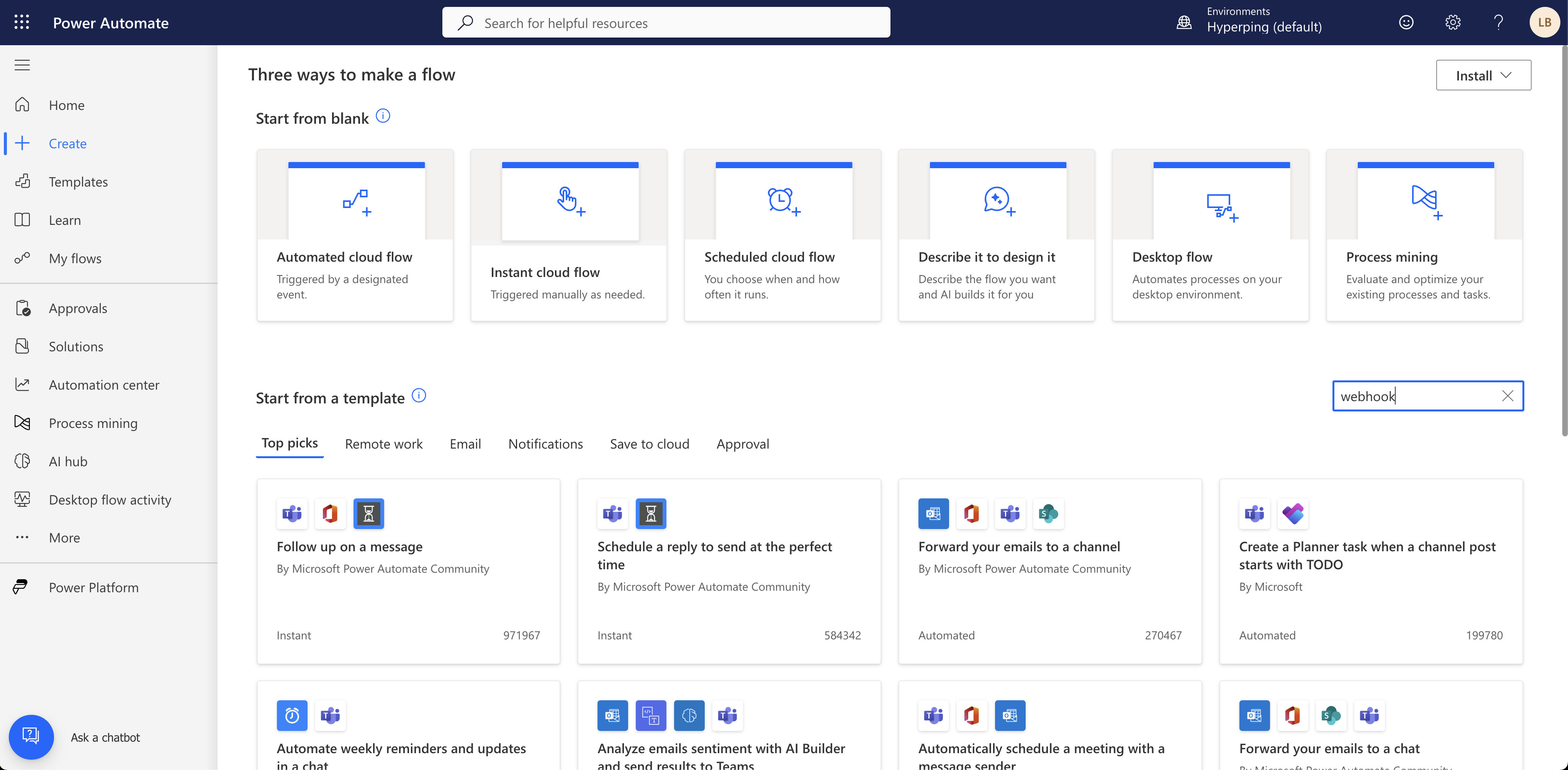Collapse the left navigation hamburger menu
Image resolution: width=1568 pixels, height=770 pixels.
pyautogui.click(x=22, y=65)
